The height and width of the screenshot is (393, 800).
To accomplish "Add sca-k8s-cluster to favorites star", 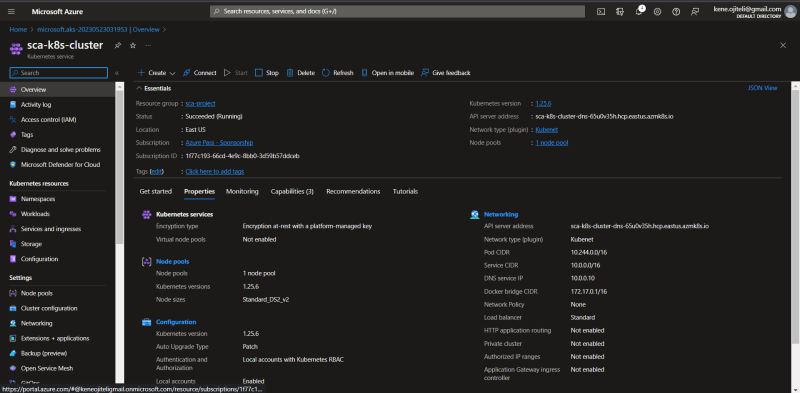I will click(x=133, y=45).
